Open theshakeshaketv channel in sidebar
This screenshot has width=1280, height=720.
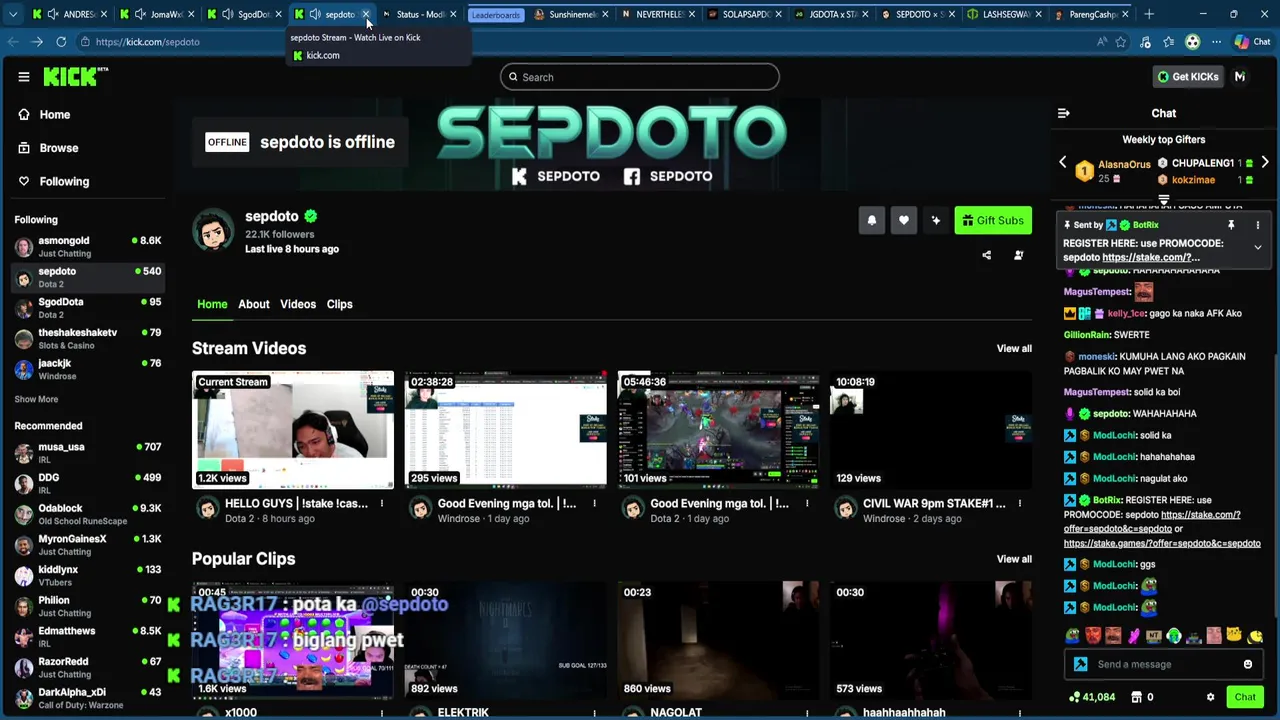click(x=87, y=338)
